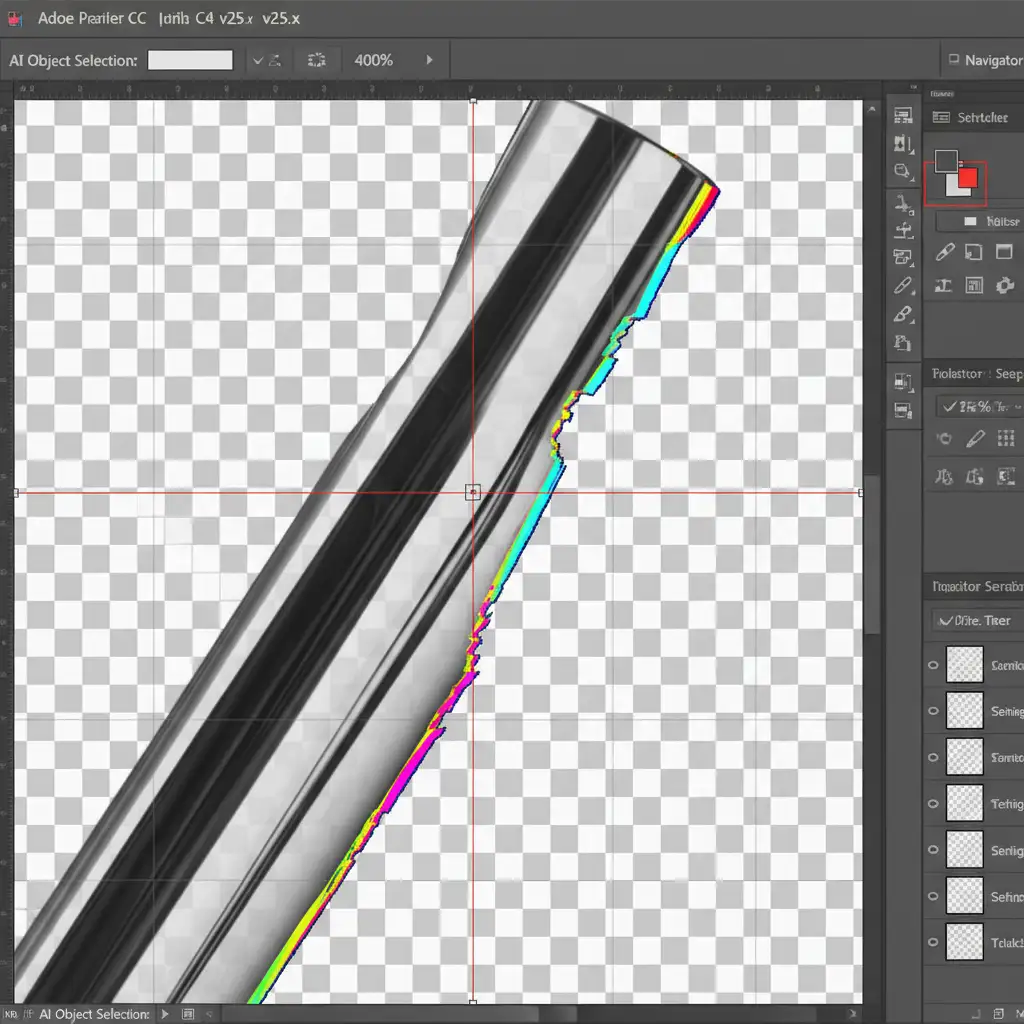Click the dotted selection icon left of 400%

(x=317, y=60)
